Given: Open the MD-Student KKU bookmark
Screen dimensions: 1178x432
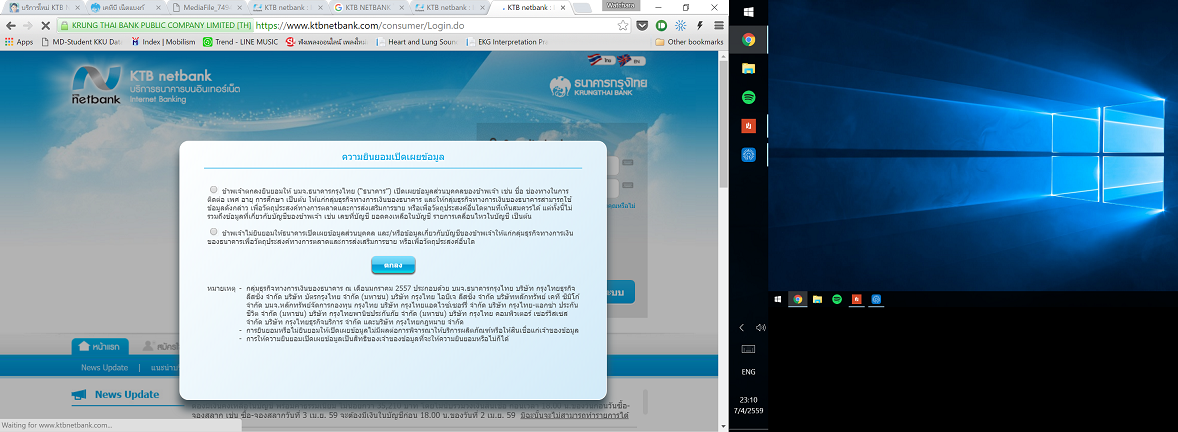Looking at the screenshot, I should tap(80, 42).
